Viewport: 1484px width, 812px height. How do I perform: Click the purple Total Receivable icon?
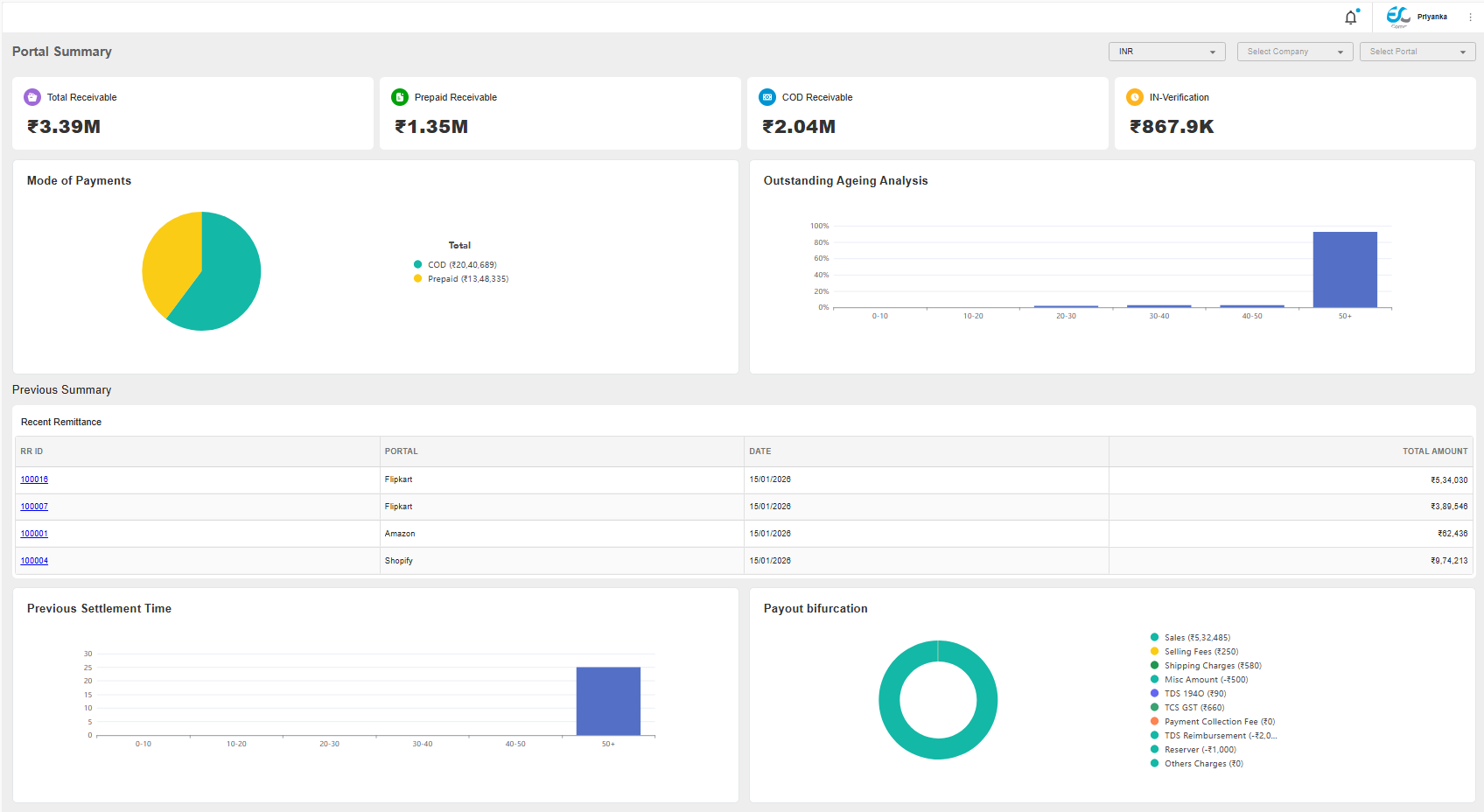point(32,97)
